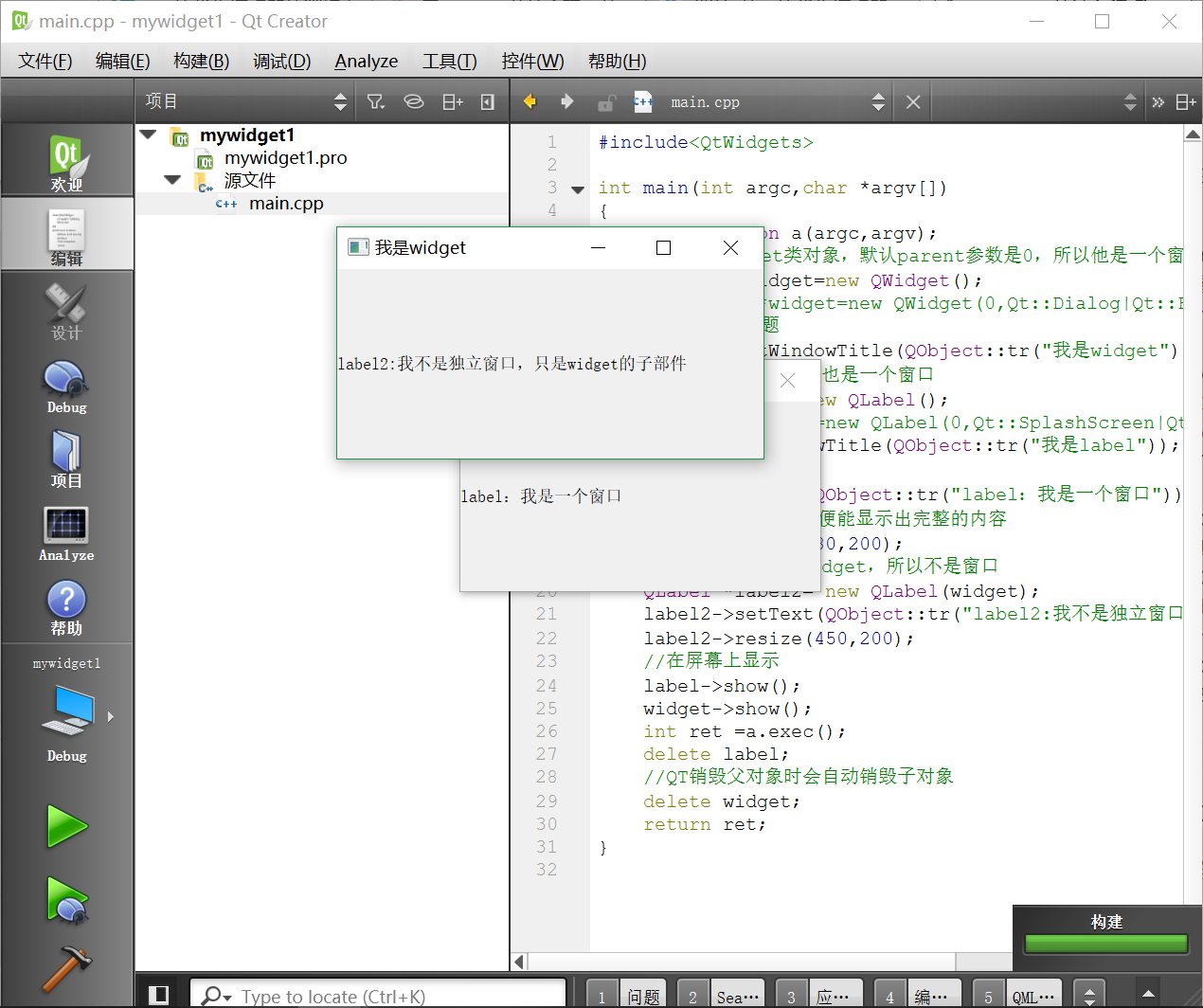
Task: Click 'label: 我是一个窗口' text
Action: [541, 496]
